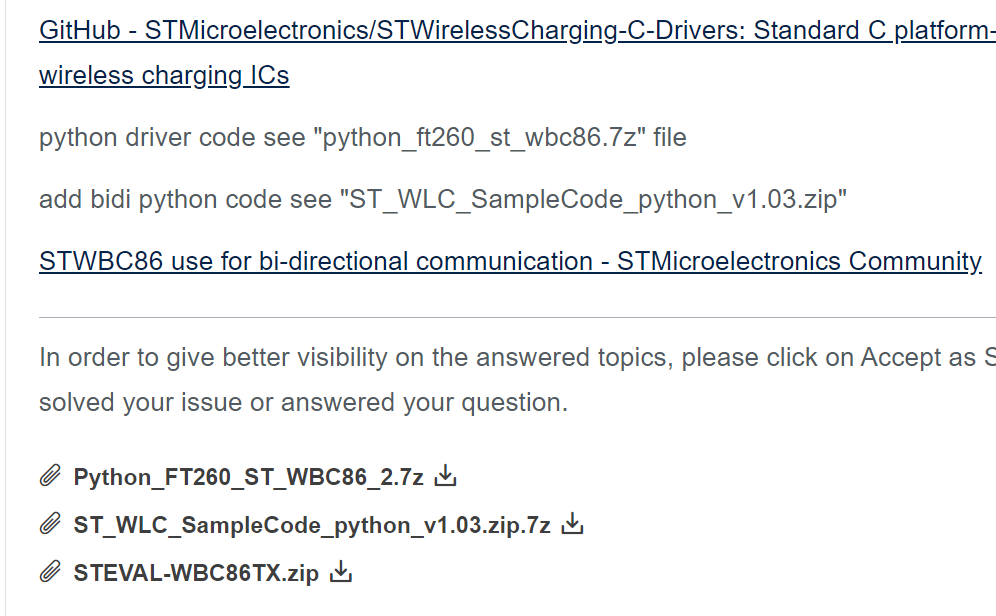Click paperclip icon beside Python_FT260_ST_WBC86_2.7z
This screenshot has height=616, width=996.
pyautogui.click(x=49, y=476)
